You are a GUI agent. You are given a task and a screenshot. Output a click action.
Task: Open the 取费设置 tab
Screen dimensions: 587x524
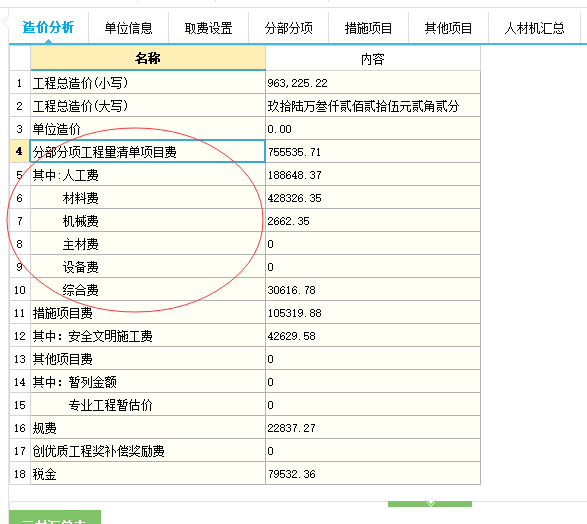pyautogui.click(x=209, y=28)
